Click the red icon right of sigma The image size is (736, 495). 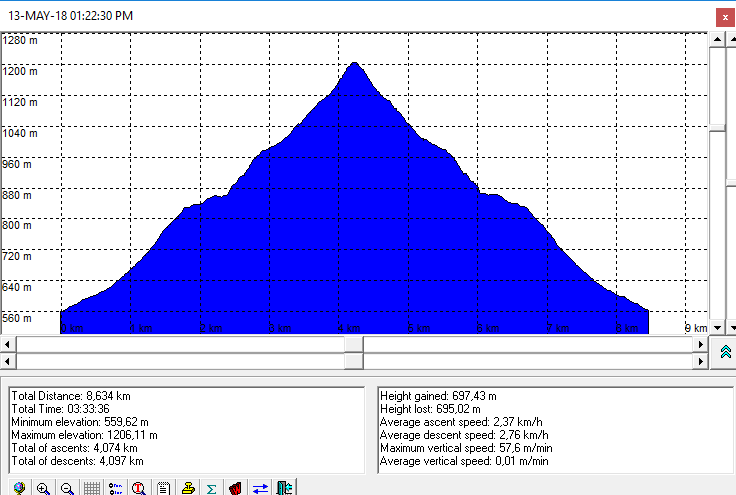click(235, 488)
